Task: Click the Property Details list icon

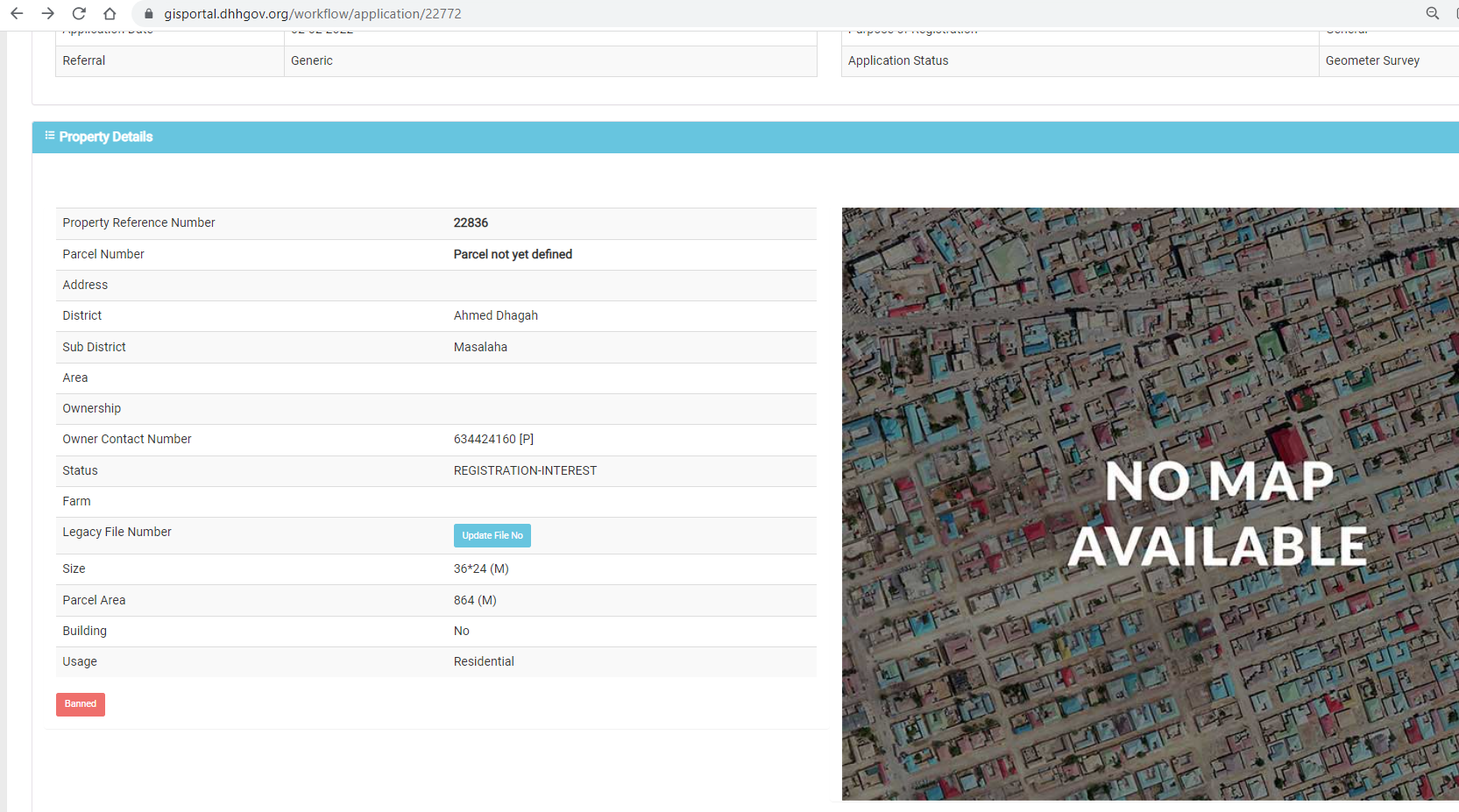Action: [x=50, y=136]
